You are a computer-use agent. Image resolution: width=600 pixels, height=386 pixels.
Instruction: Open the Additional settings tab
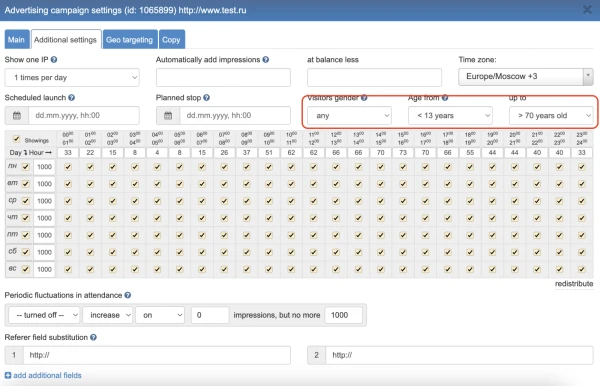[66, 39]
